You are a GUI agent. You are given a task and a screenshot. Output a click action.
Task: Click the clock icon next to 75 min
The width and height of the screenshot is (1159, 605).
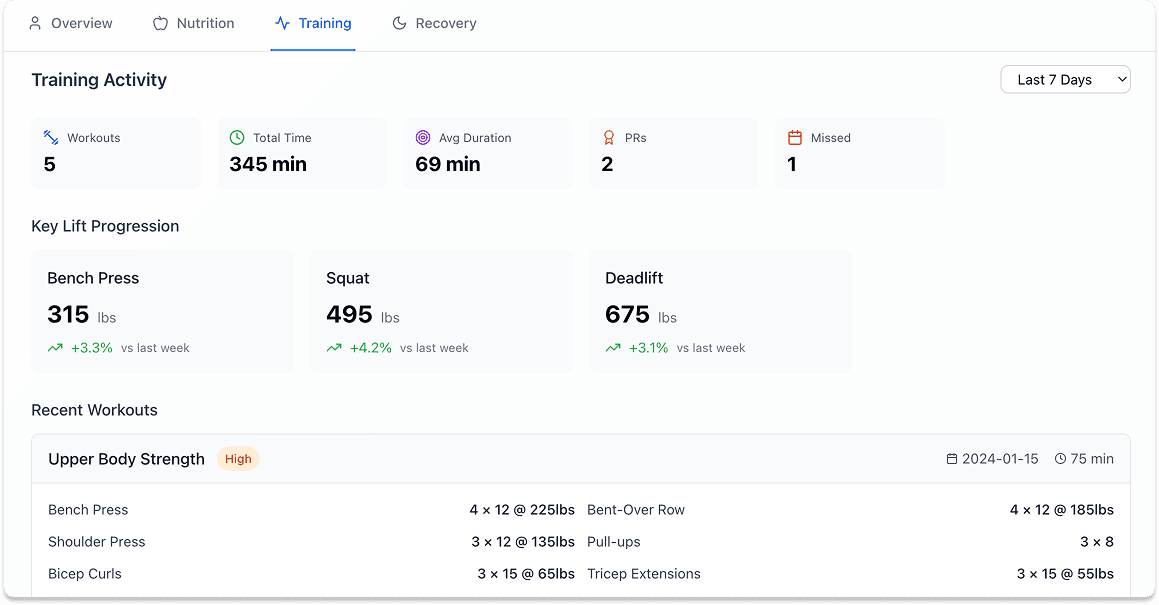(1060, 459)
